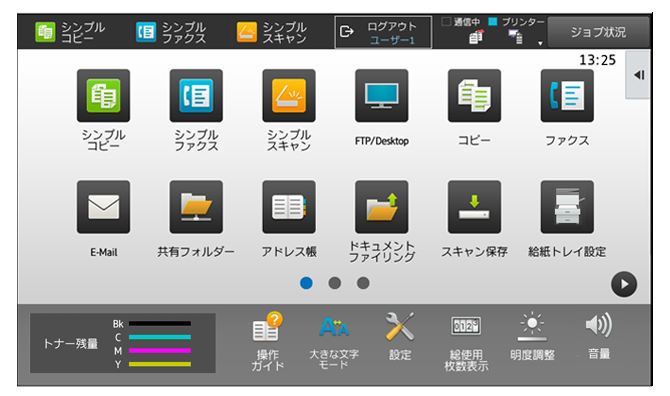Click ログアウト logout button for ユーザー1
Image resolution: width=670 pixels, height=396 pixels.
tap(383, 32)
